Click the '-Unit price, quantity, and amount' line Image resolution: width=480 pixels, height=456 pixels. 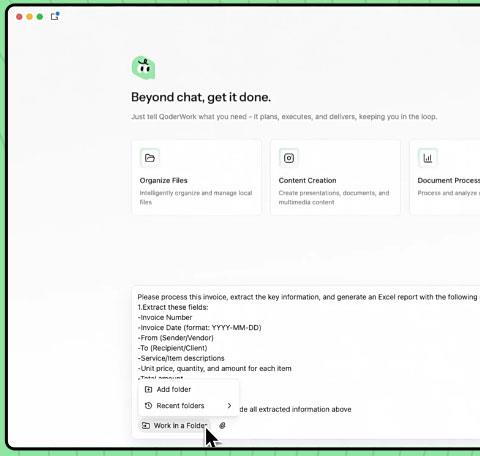click(x=215, y=368)
